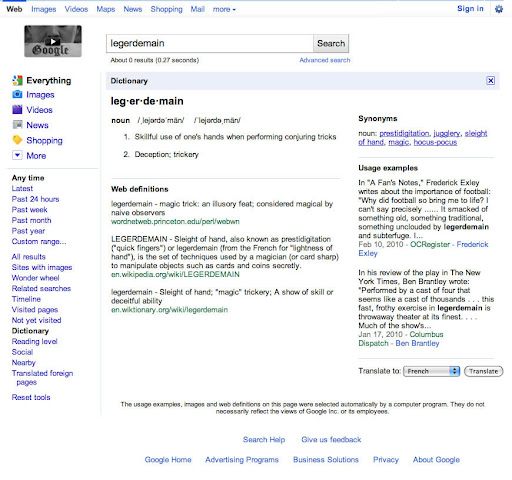Click the Search button
Image resolution: width=512 pixels, height=480 pixels.
pyautogui.click(x=331, y=43)
